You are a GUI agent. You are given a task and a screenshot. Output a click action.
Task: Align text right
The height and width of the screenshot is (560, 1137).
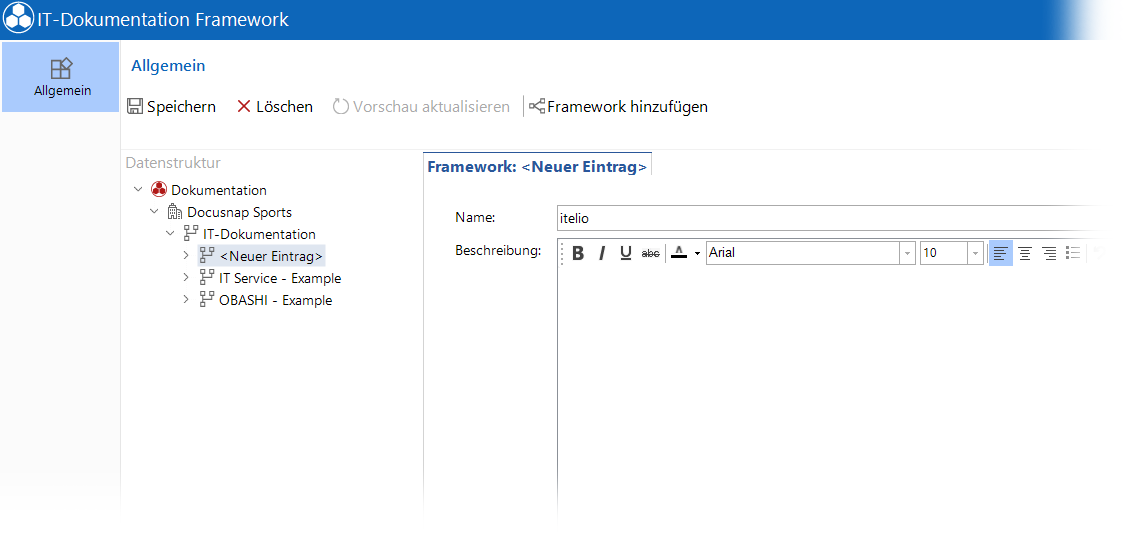pos(1049,253)
